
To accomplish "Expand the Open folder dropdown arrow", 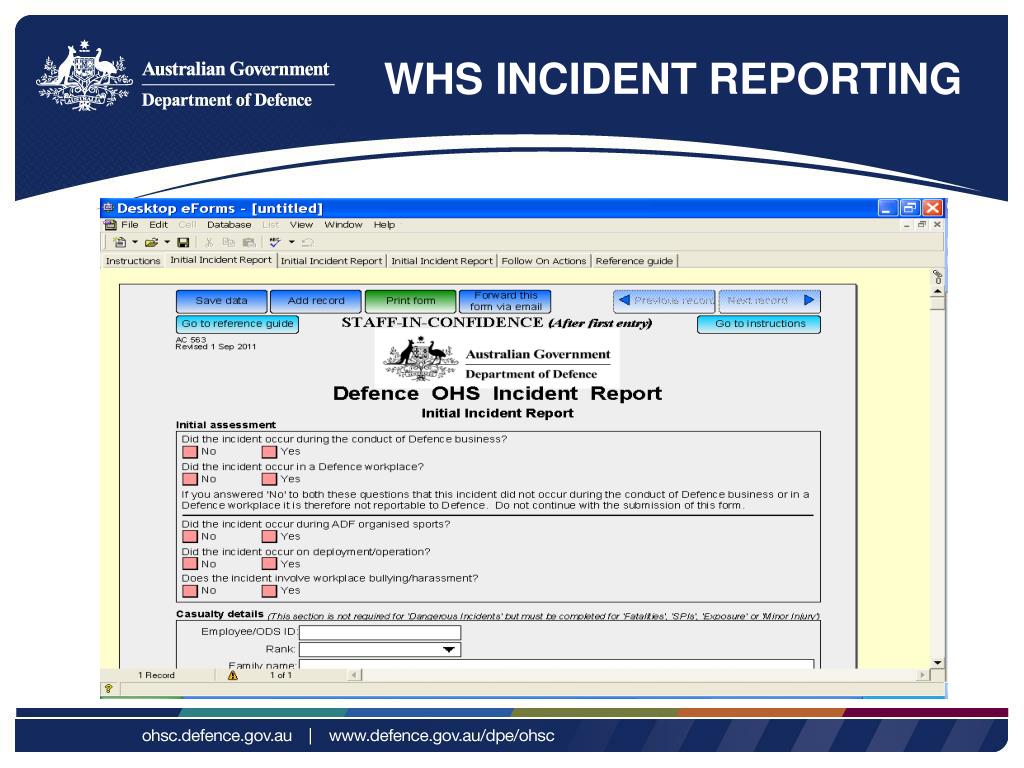I will point(167,242).
